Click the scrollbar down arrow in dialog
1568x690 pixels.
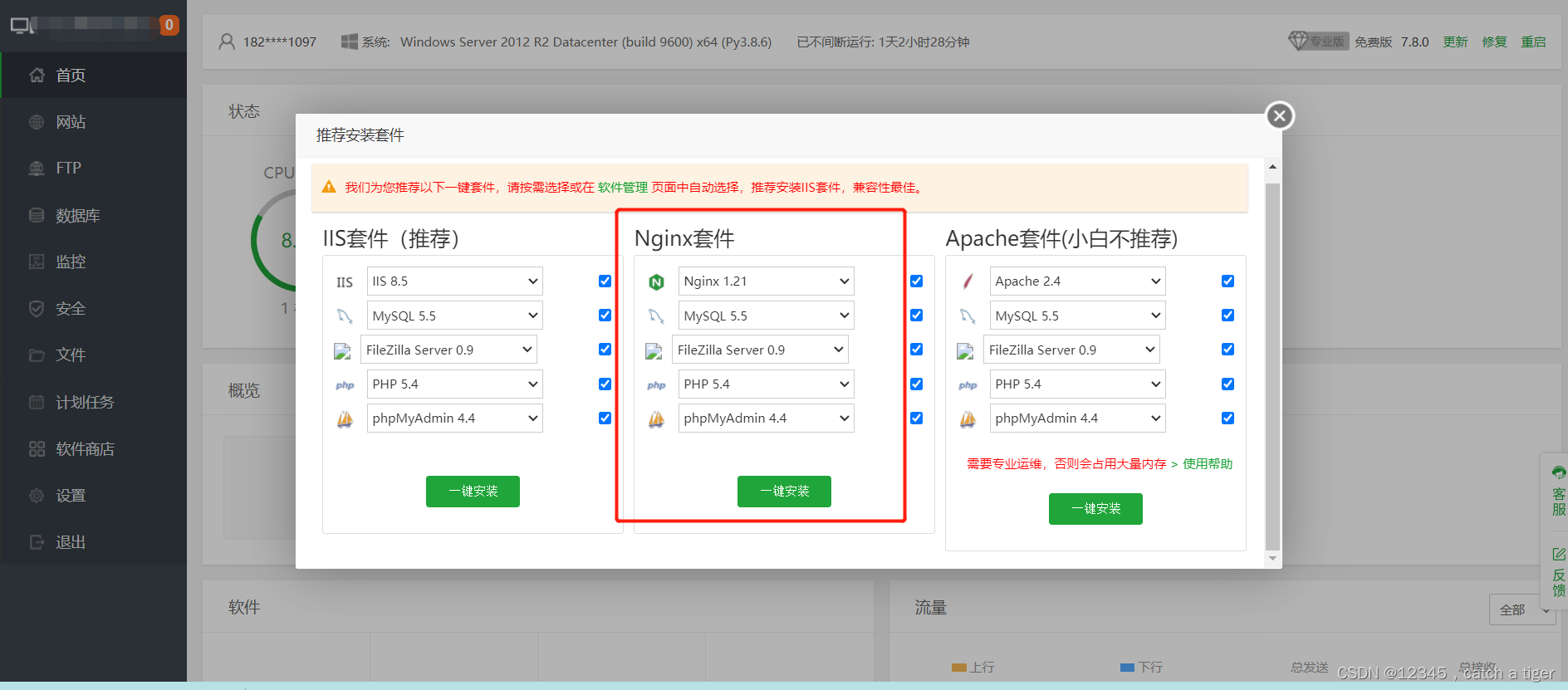(x=1272, y=559)
